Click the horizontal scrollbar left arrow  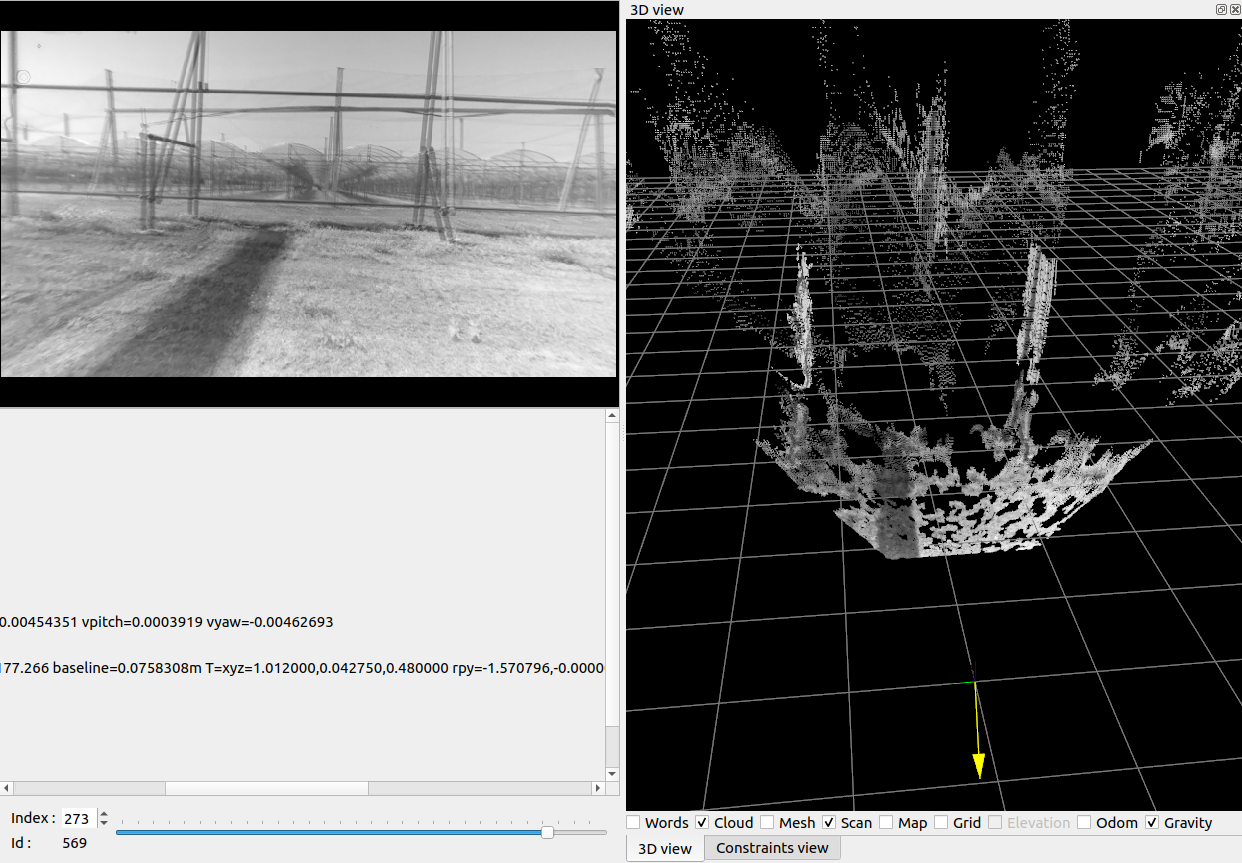coord(7,788)
